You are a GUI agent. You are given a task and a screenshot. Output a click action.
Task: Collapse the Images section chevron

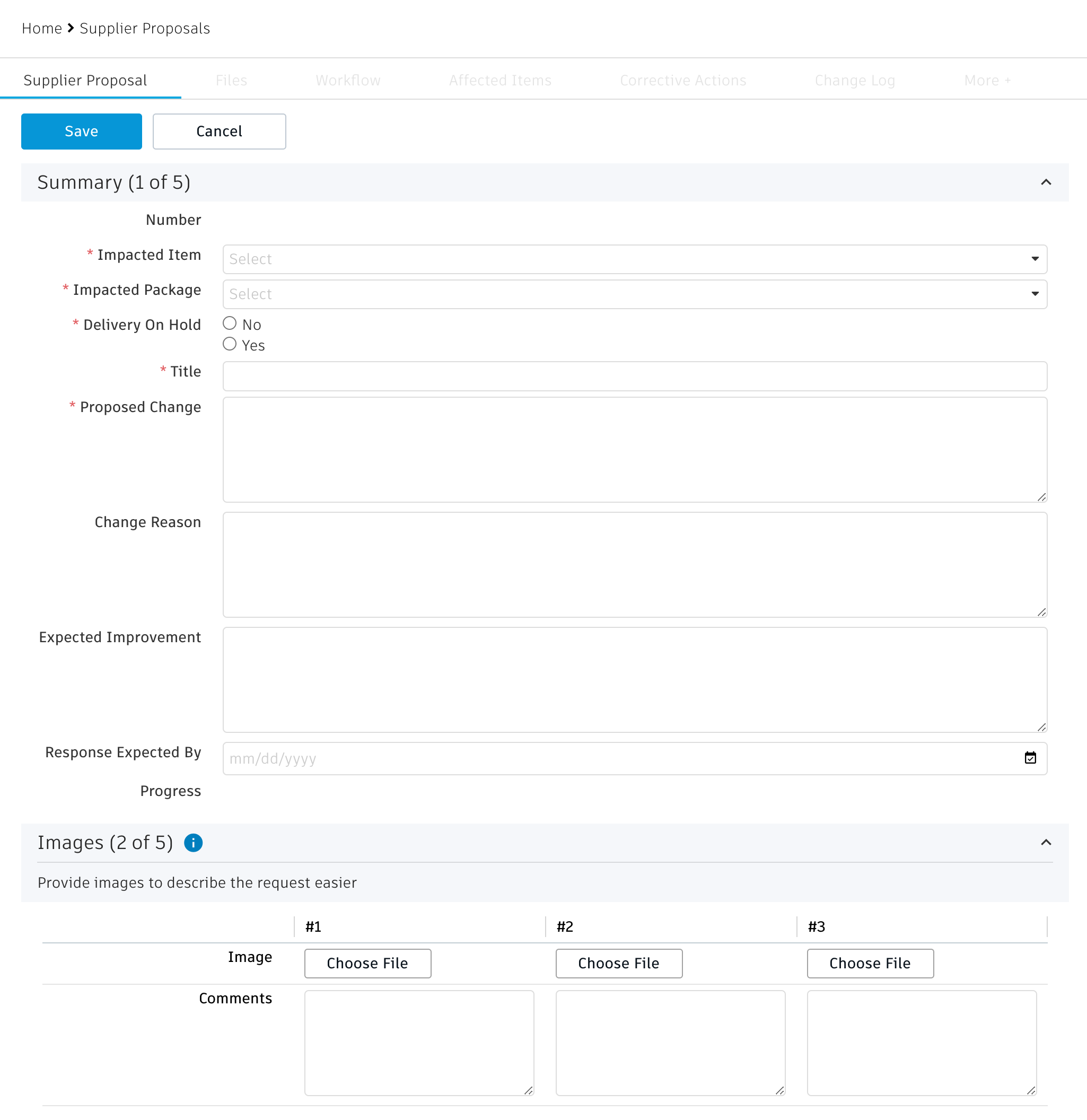[1045, 842]
